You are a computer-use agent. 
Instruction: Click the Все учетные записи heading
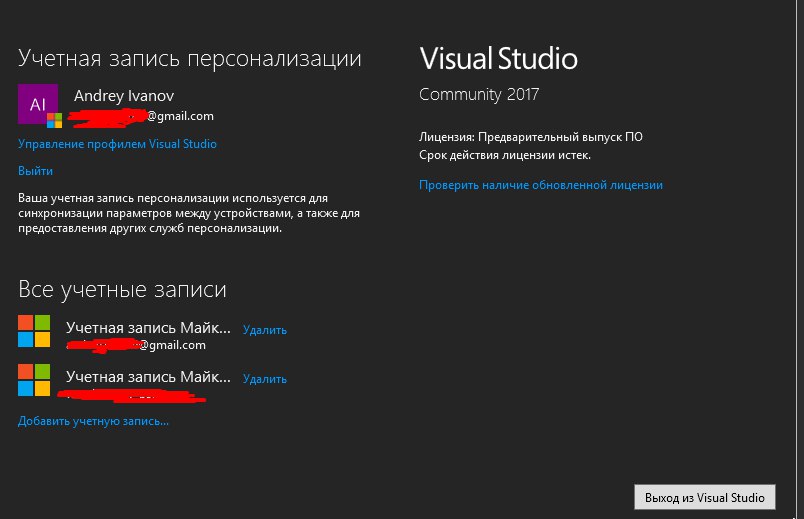[122, 290]
